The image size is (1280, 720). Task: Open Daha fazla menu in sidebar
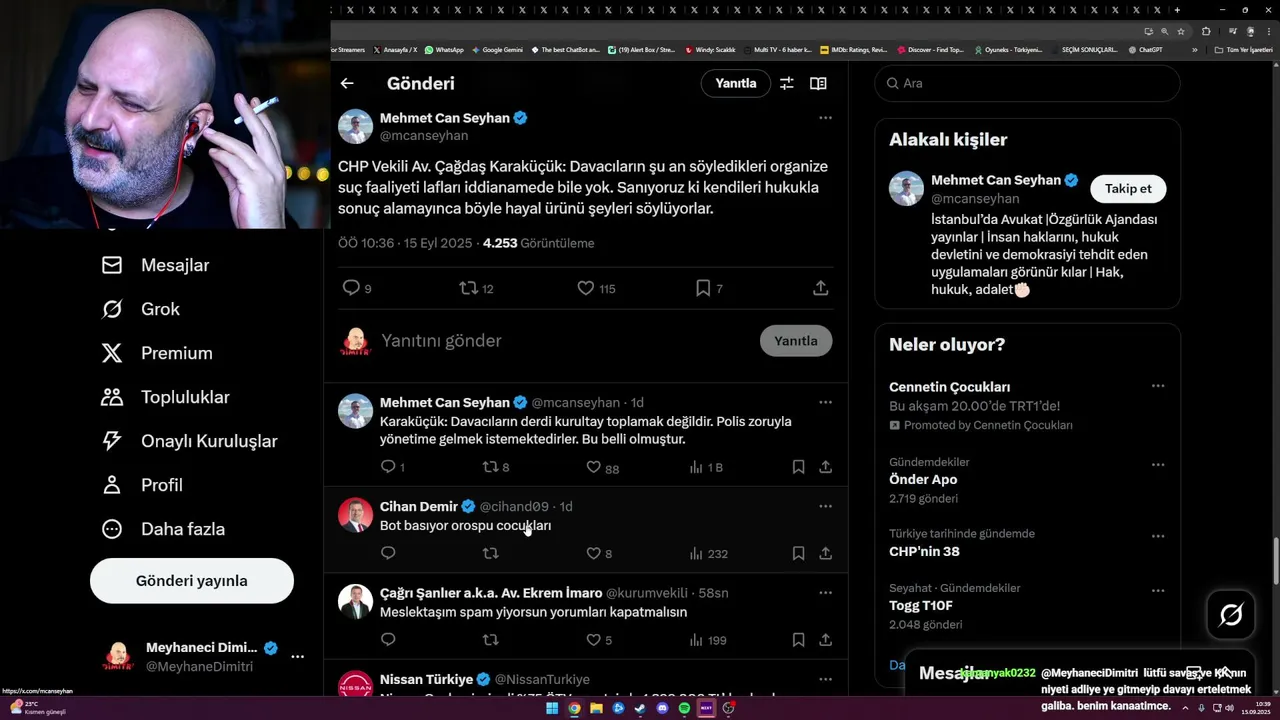[x=162, y=529]
